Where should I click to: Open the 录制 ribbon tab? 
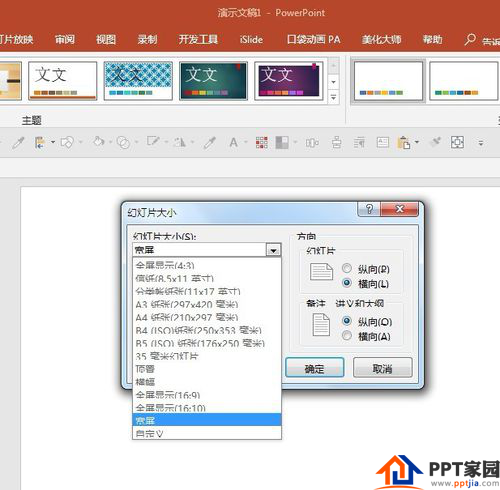pos(147,40)
